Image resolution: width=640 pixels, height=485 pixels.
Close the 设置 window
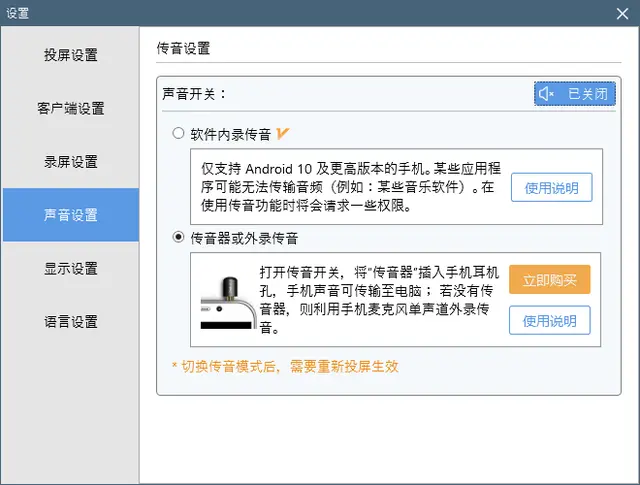pos(622,13)
